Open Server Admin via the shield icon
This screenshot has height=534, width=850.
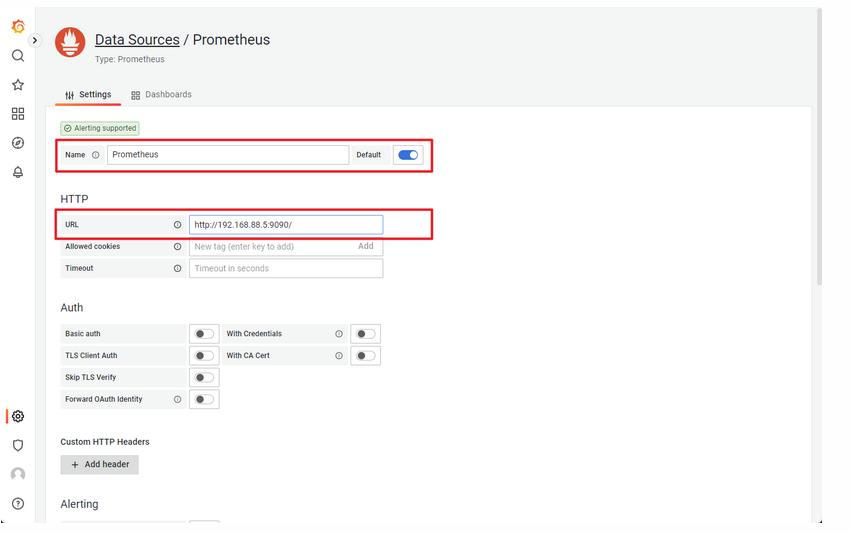18,445
